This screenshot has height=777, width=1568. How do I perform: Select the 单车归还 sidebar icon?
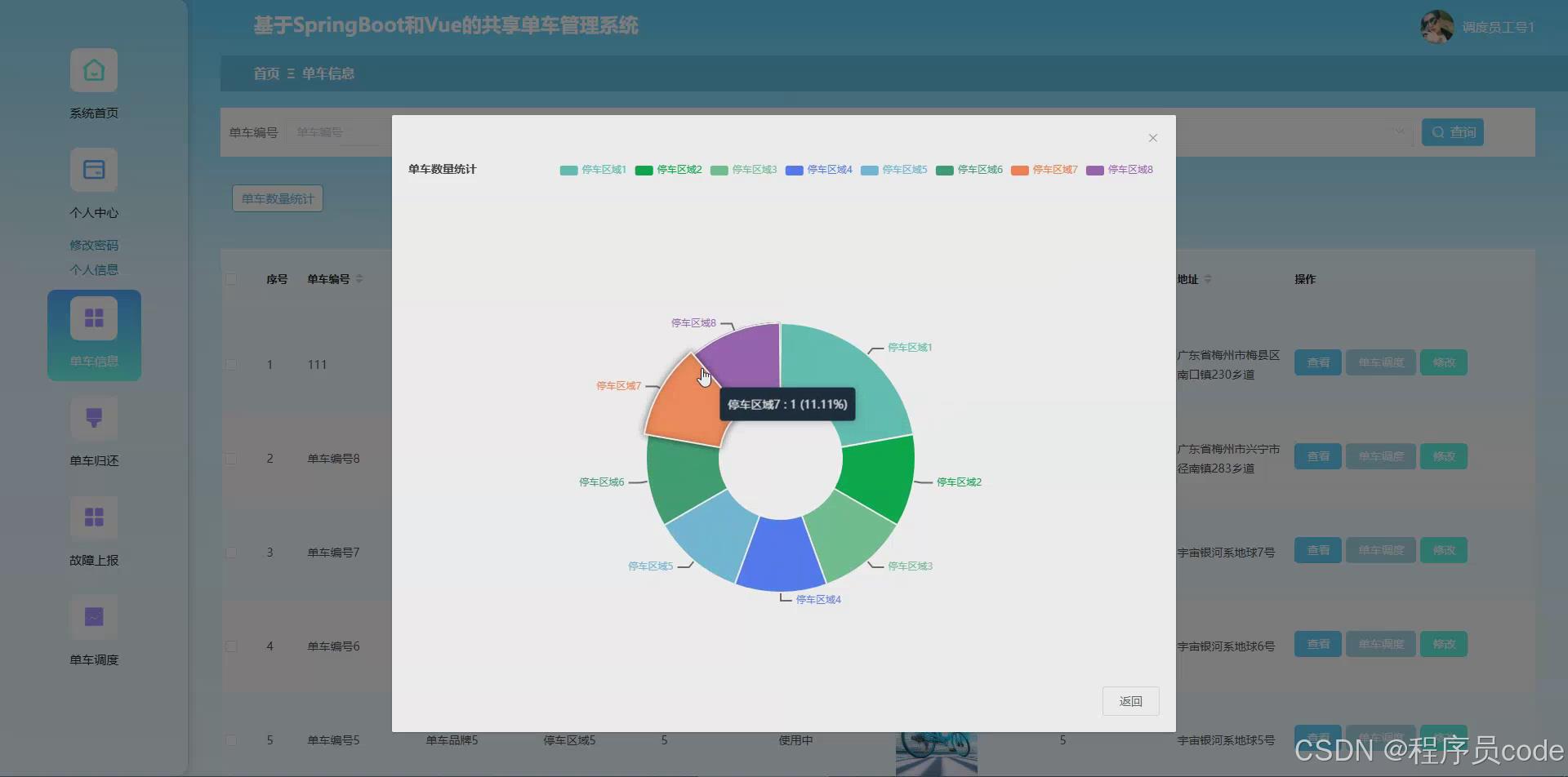click(x=93, y=418)
